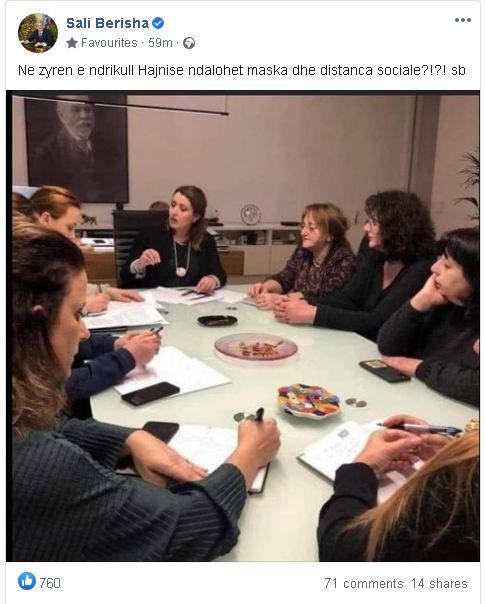Click the post caption text
Viewport: 485px width, 604px height.
[242, 70]
